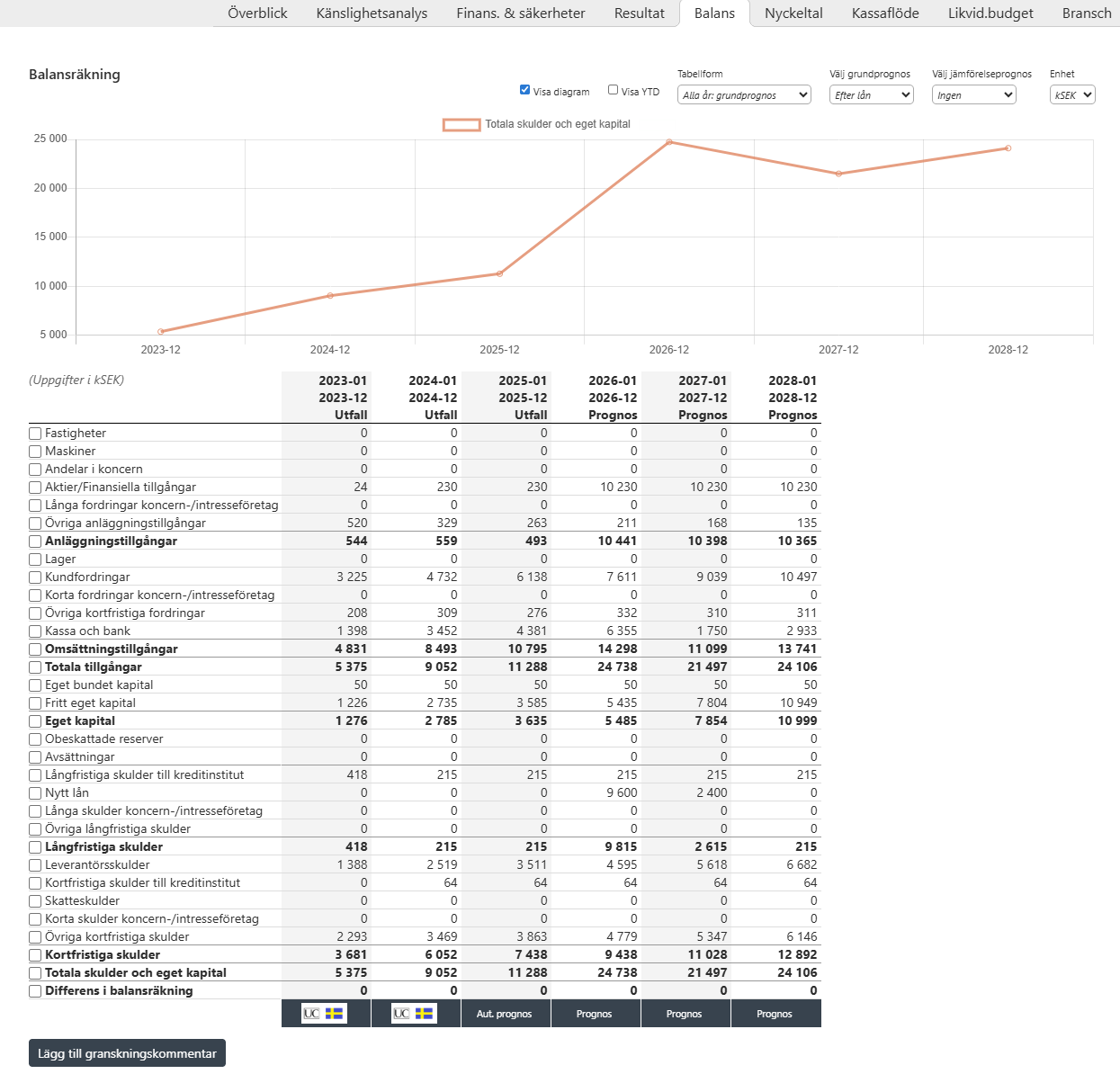Switch to the Överblick tab
The width and height of the screenshot is (1120, 1074).
[257, 13]
